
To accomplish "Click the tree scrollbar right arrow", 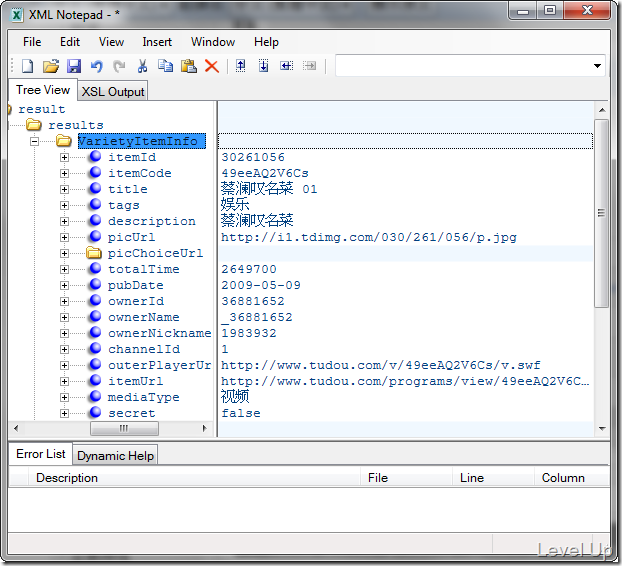I will pos(204,428).
